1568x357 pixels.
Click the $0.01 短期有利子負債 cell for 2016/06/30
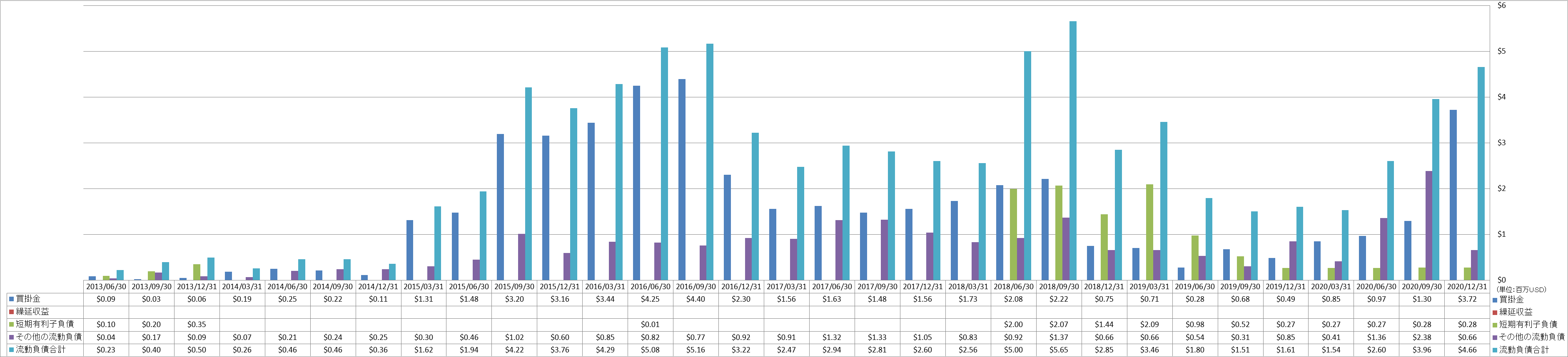650,325
